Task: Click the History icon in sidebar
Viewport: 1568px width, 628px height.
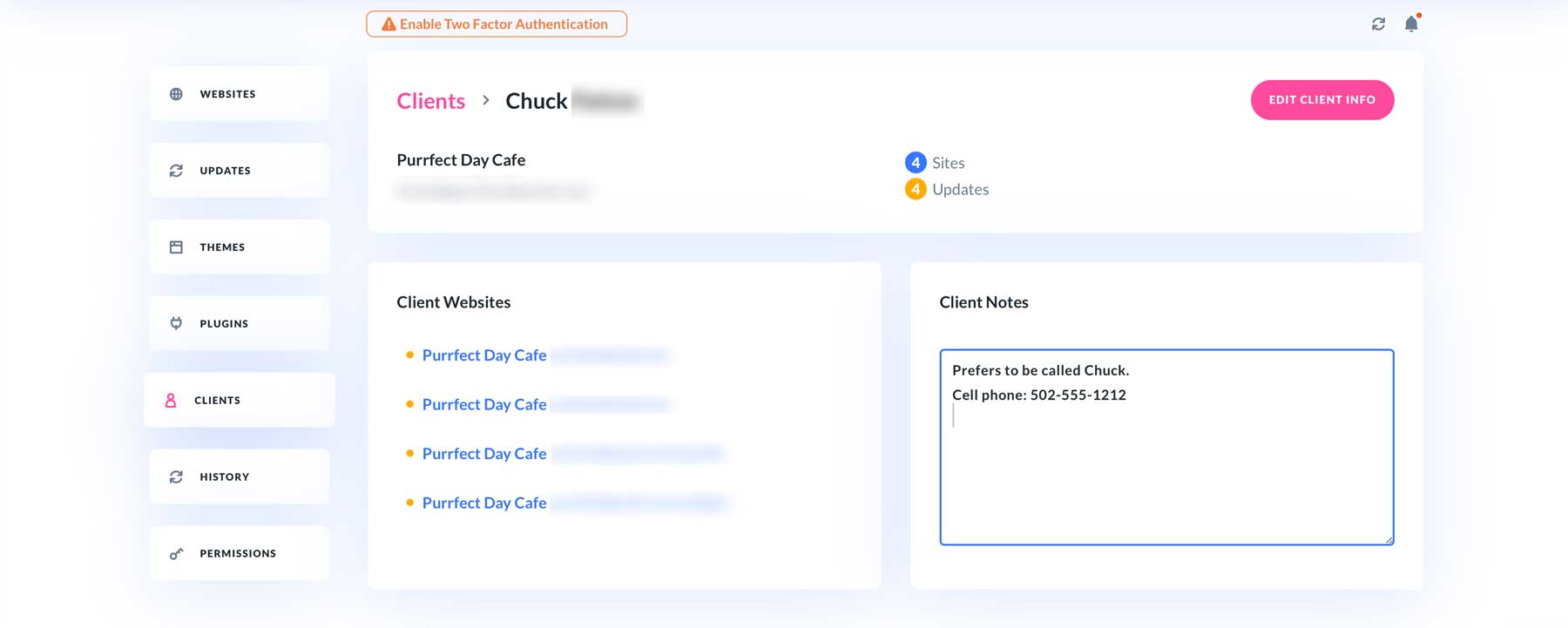Action: click(176, 477)
